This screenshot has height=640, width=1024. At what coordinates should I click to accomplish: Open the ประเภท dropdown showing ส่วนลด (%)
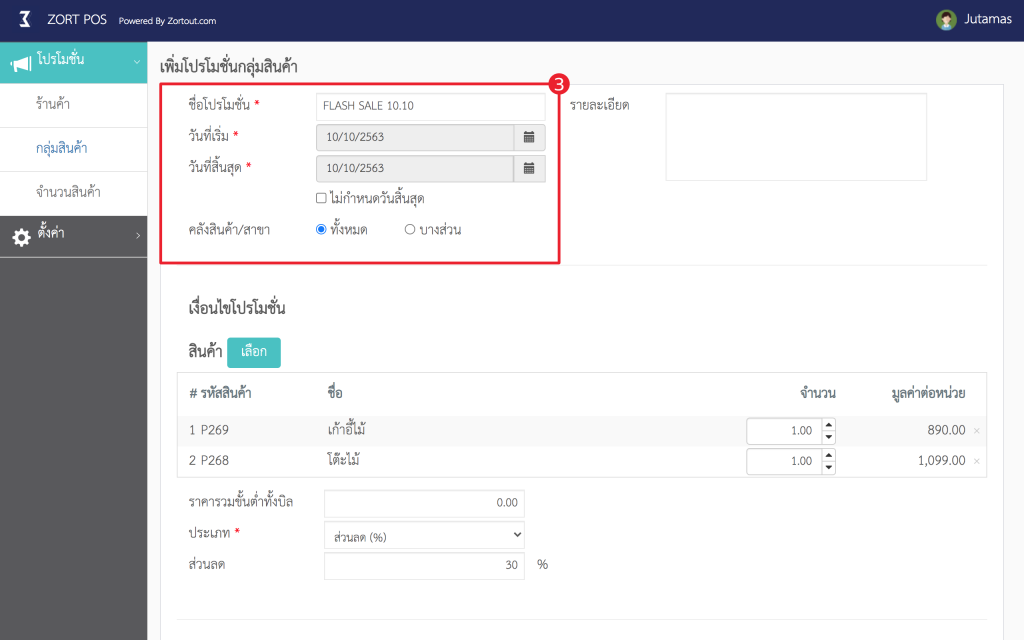tap(423, 534)
